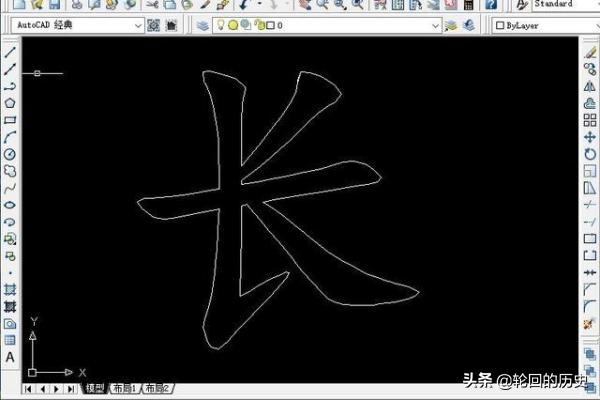Click the My Workspace icon
This screenshot has height=400, width=600.
[171, 26]
